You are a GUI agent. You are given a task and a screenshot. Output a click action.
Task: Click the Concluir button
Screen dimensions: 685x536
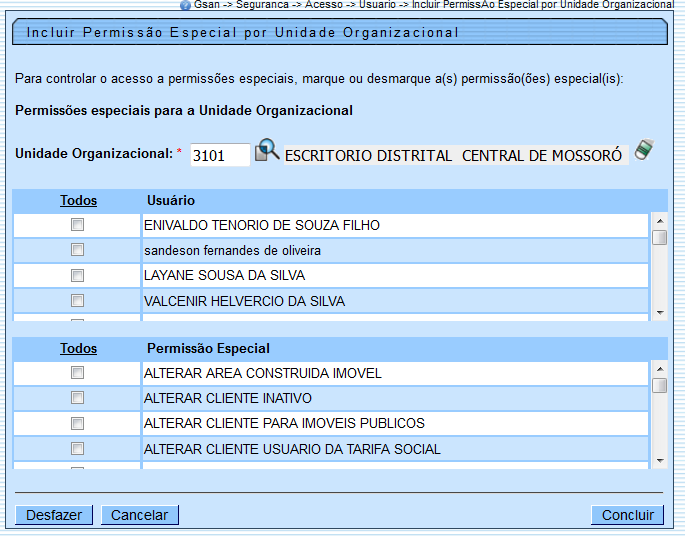(x=627, y=515)
